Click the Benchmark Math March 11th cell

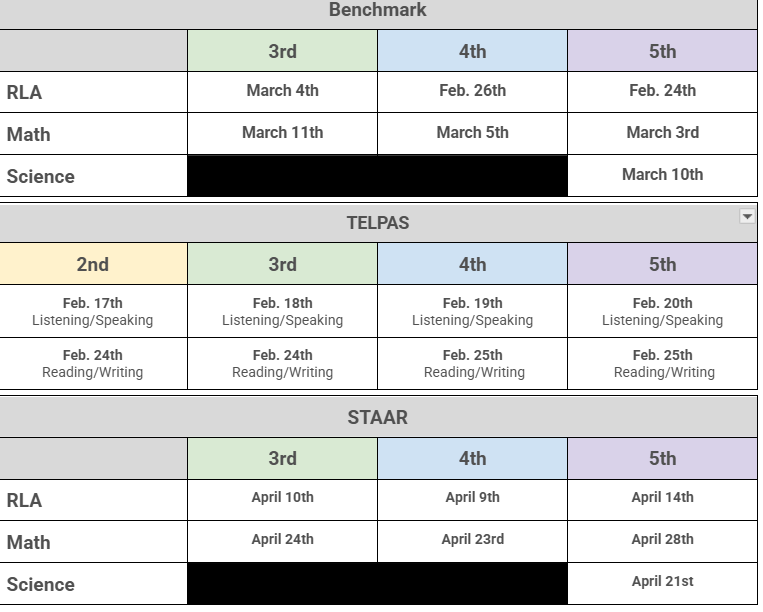point(282,133)
